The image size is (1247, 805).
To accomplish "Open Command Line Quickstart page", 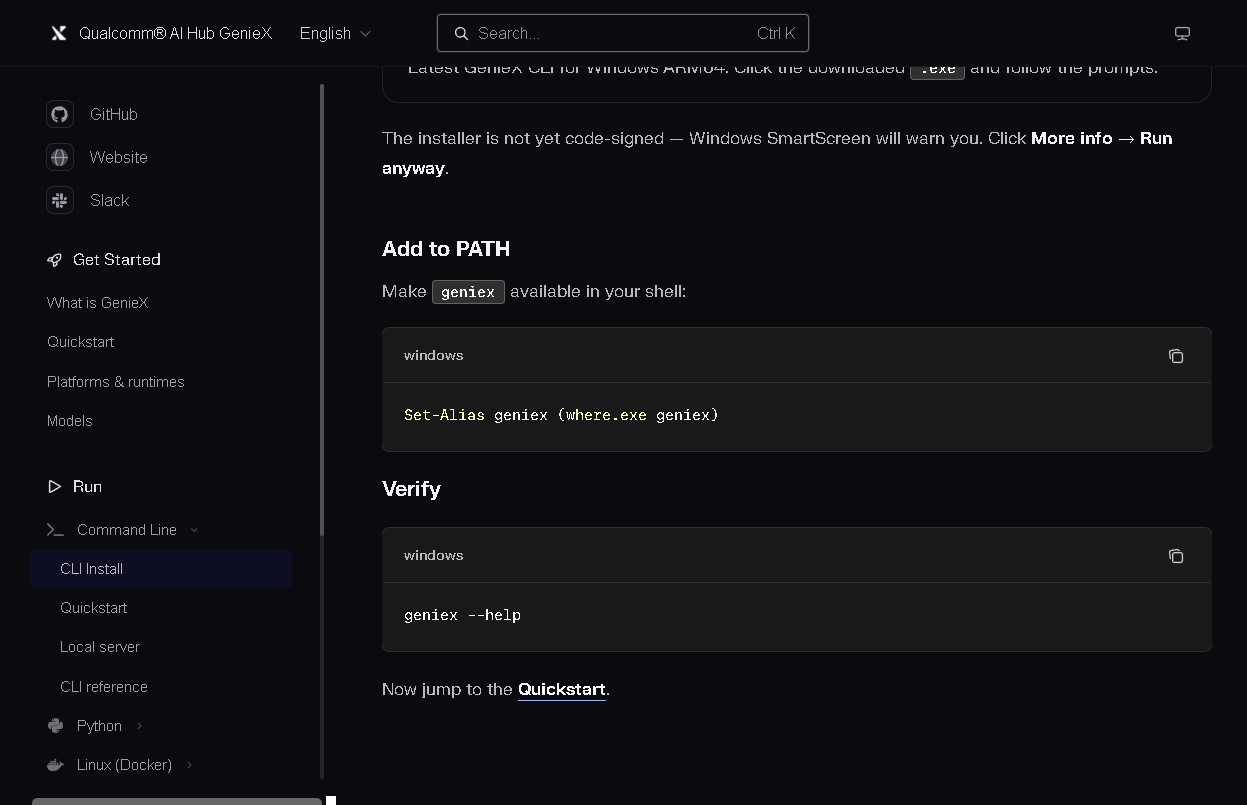I will pyautogui.click(x=93, y=608).
